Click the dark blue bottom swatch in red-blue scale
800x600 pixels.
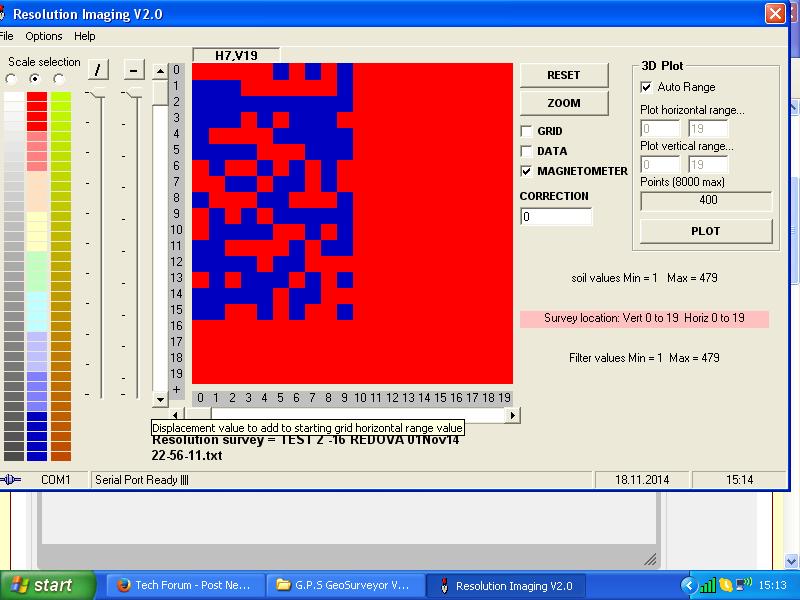pyautogui.click(x=37, y=456)
